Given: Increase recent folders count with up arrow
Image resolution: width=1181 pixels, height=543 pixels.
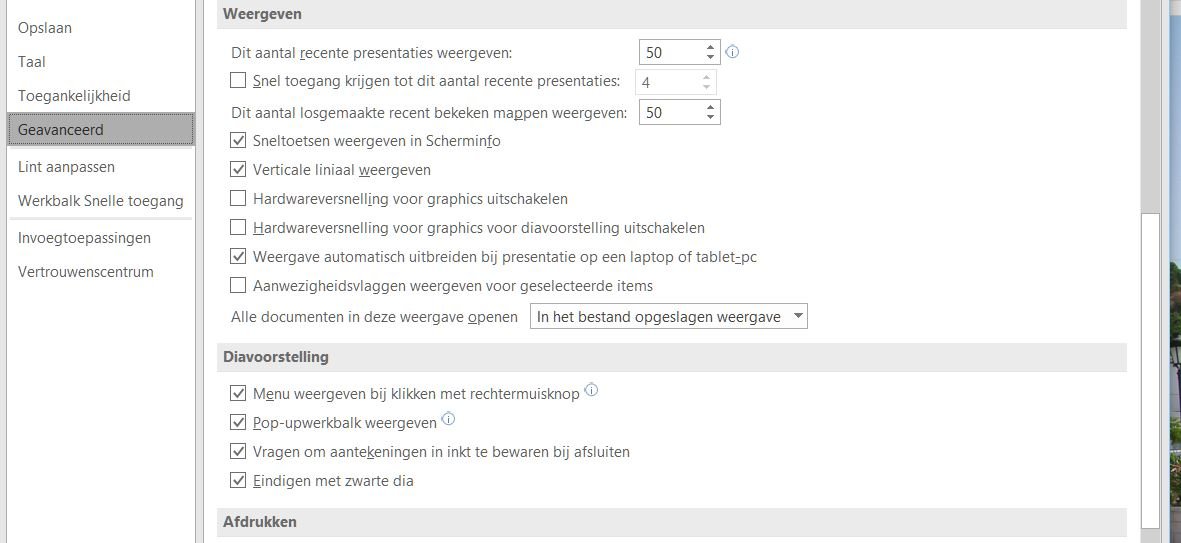Looking at the screenshot, I should 710,107.
